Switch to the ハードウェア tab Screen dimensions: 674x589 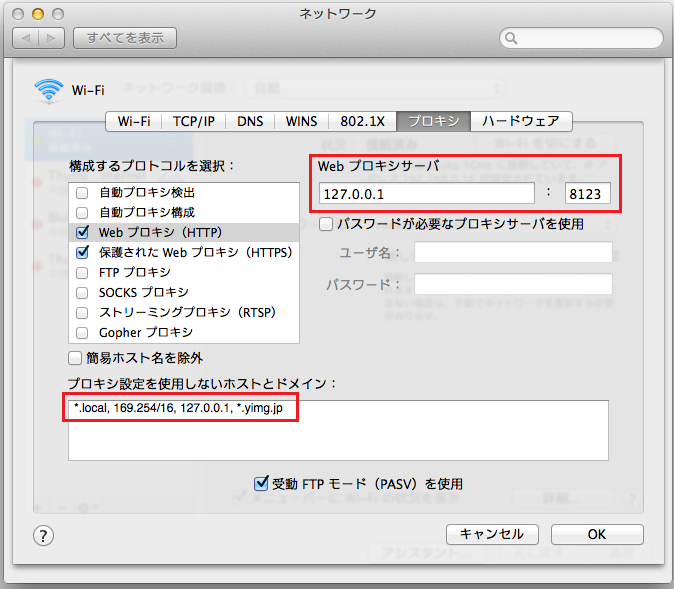pyautogui.click(x=521, y=121)
